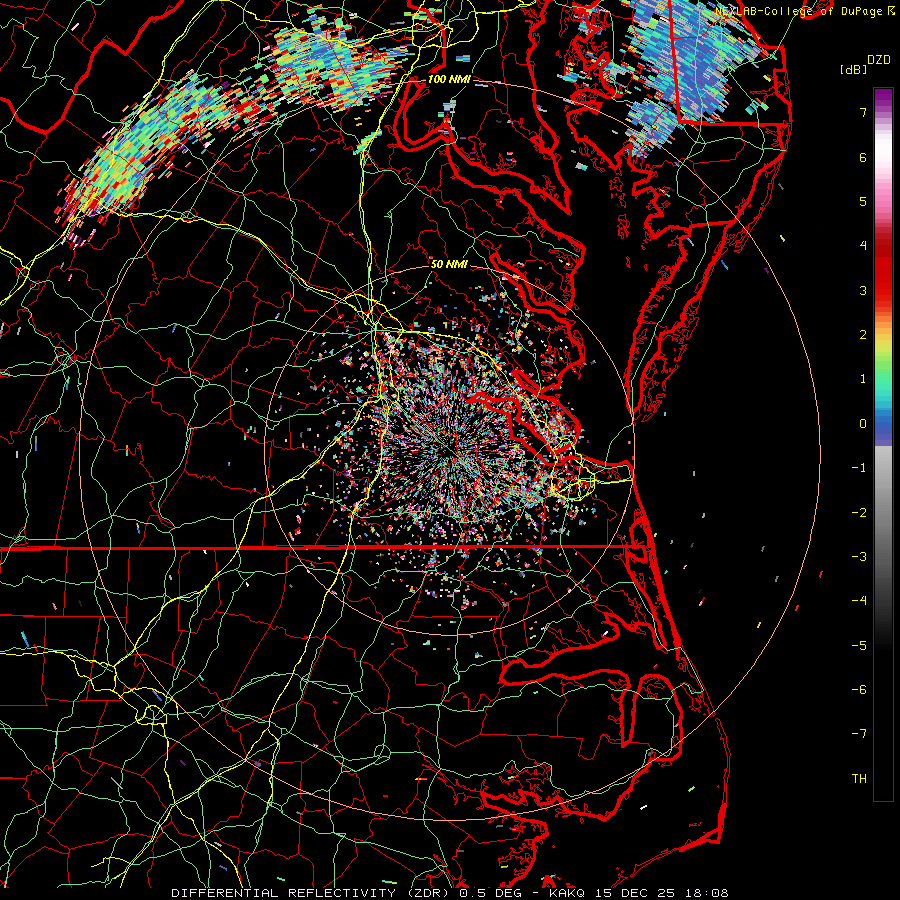Click legend value -5
This screenshot has width=900, height=900.
(x=859, y=646)
